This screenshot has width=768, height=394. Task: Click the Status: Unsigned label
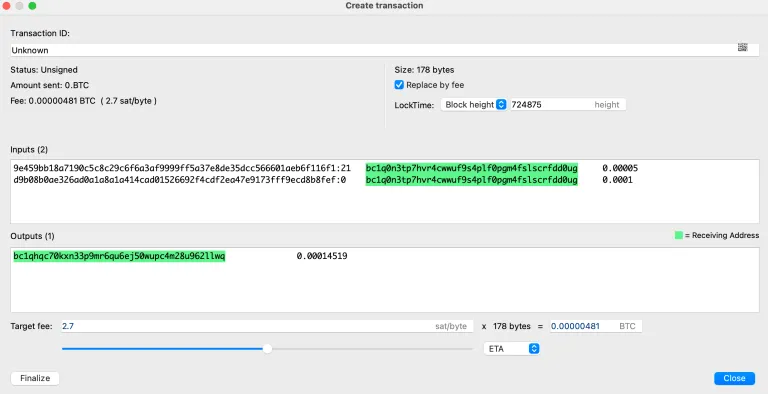coord(44,70)
